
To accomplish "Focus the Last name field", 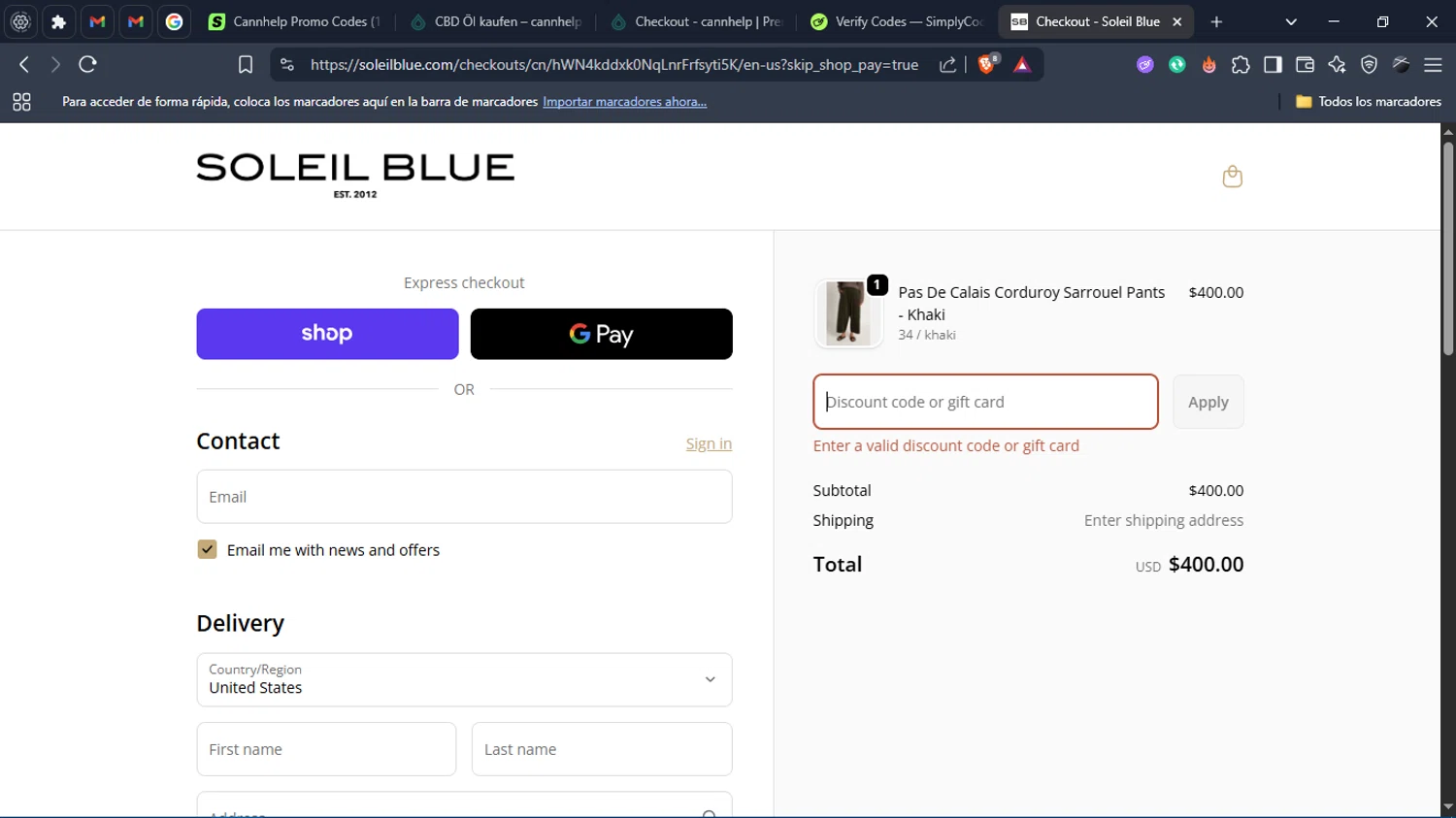I will tap(602, 749).
